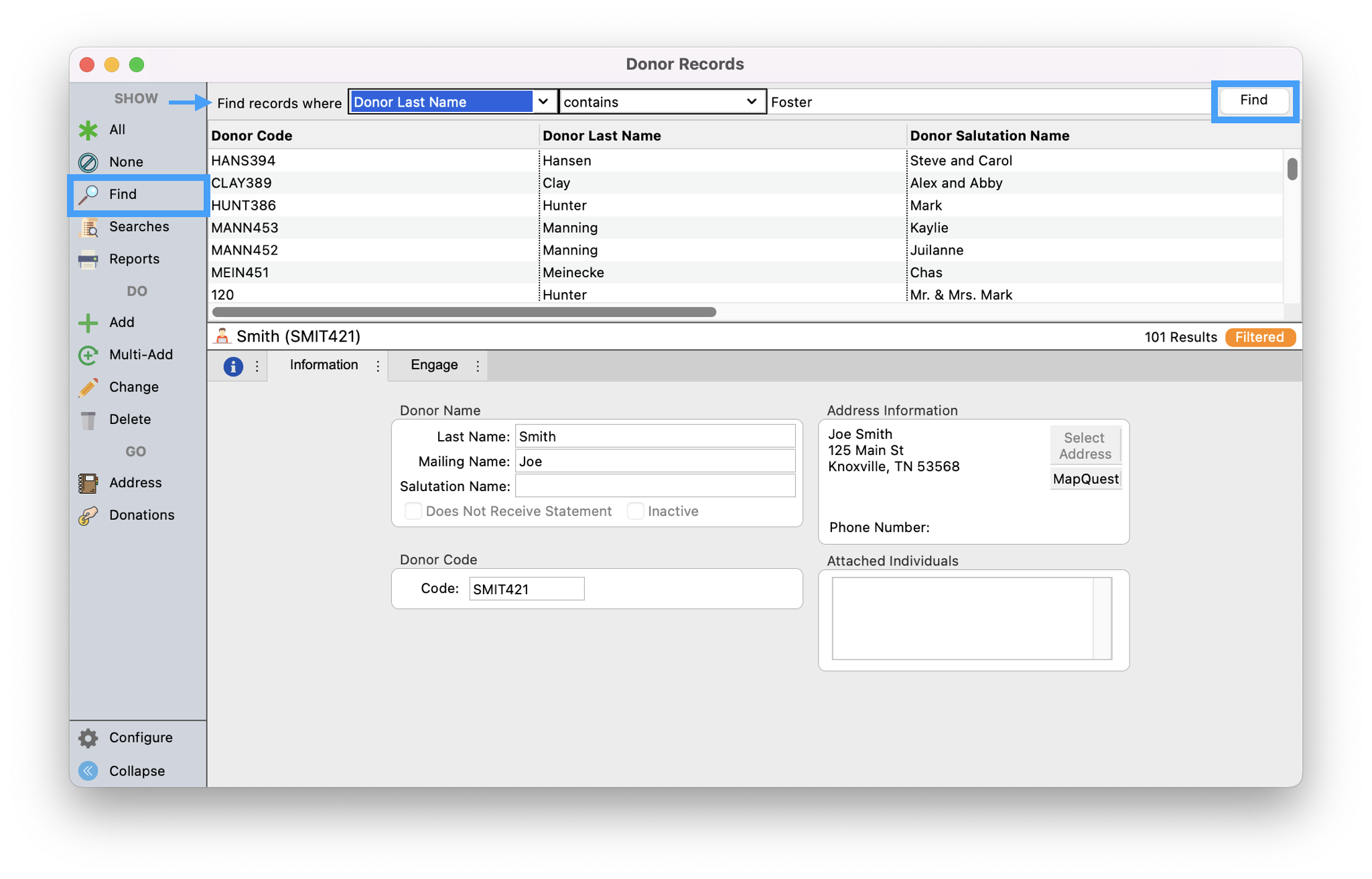Click the None circle-slash icon

point(88,162)
